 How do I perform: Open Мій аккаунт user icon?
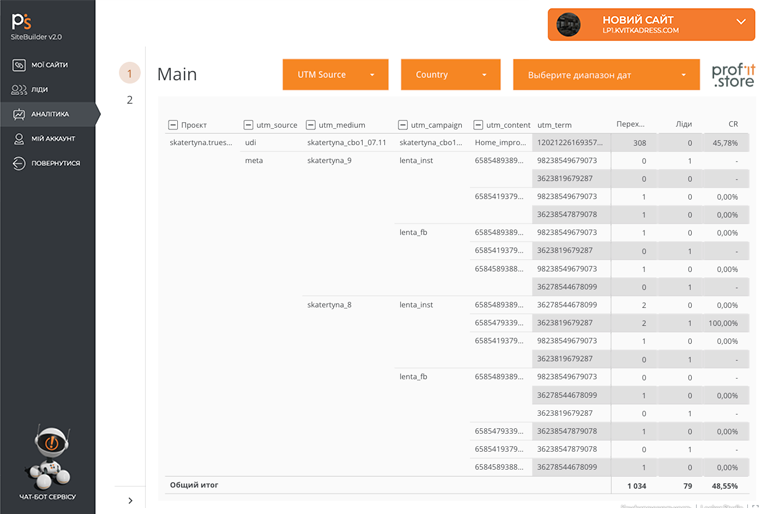click(x=19, y=139)
